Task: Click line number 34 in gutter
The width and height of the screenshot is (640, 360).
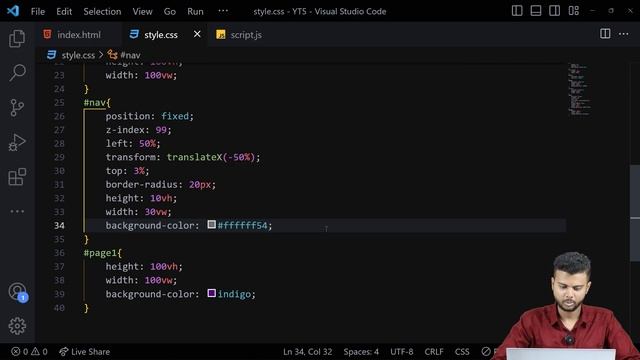Action: (x=59, y=226)
